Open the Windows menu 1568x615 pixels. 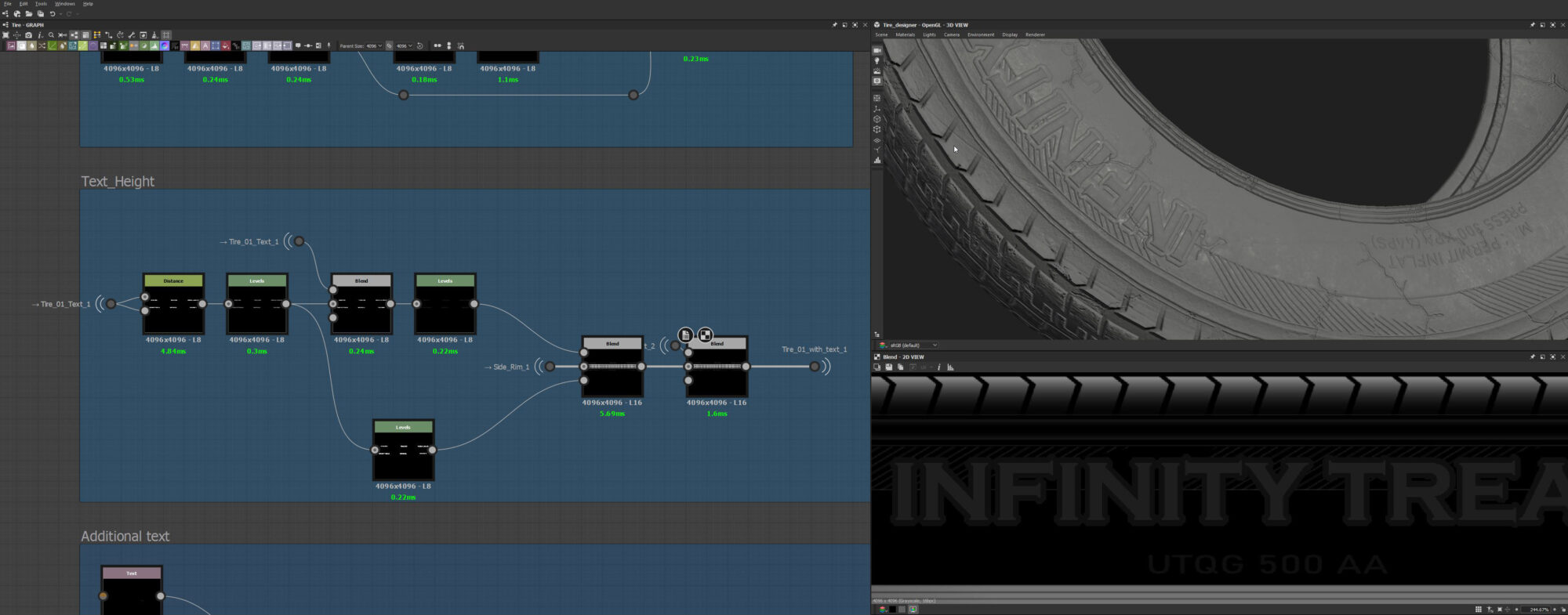pos(65,4)
